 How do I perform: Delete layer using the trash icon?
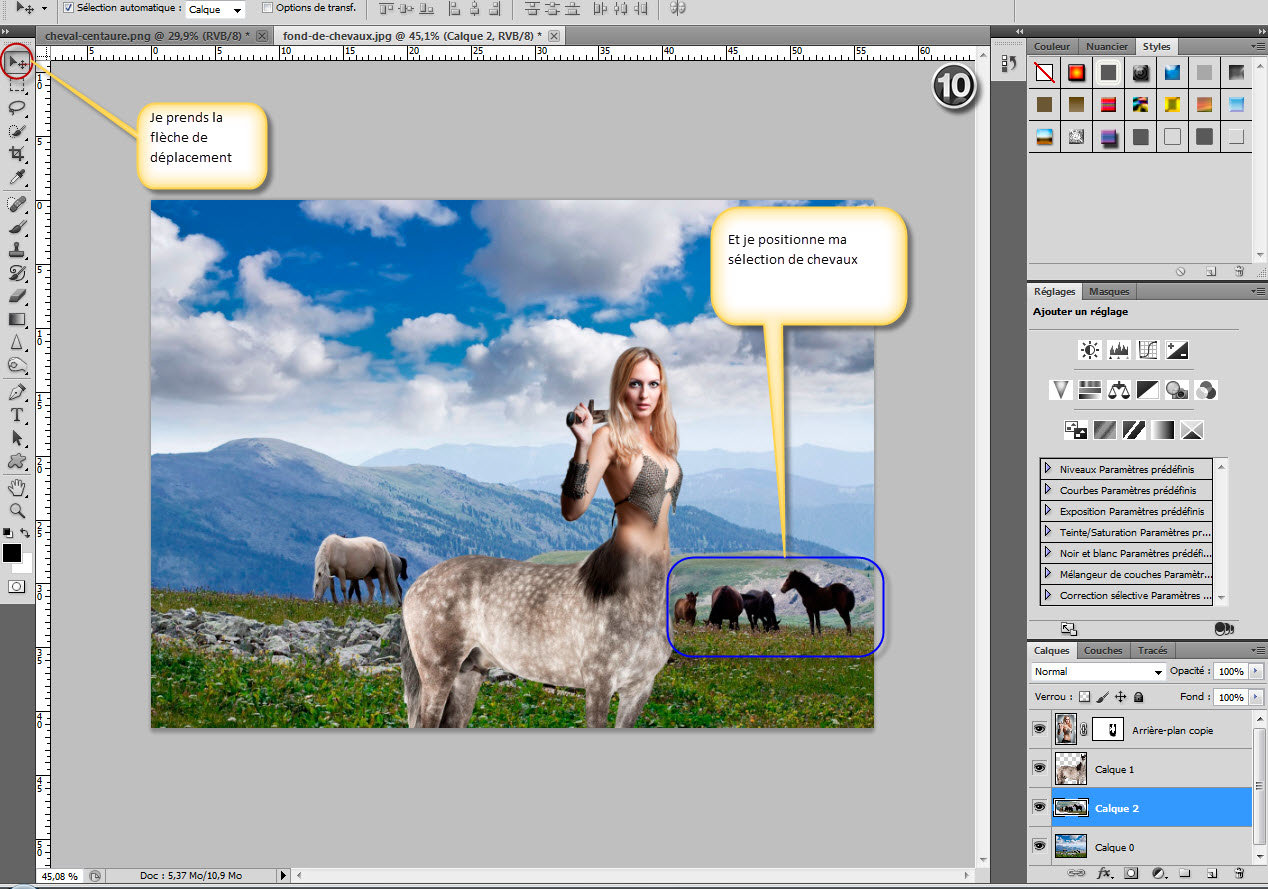[x=1238, y=873]
